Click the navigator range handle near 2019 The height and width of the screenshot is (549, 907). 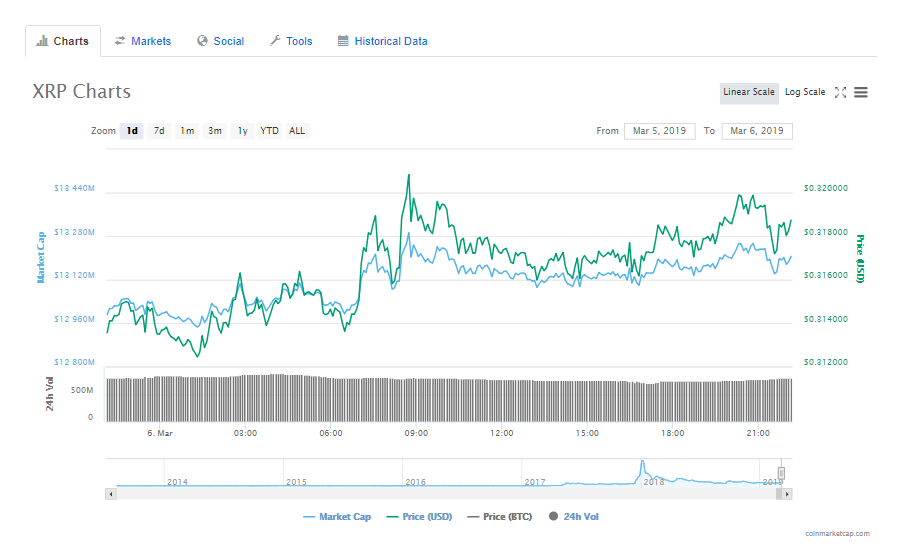click(781, 473)
